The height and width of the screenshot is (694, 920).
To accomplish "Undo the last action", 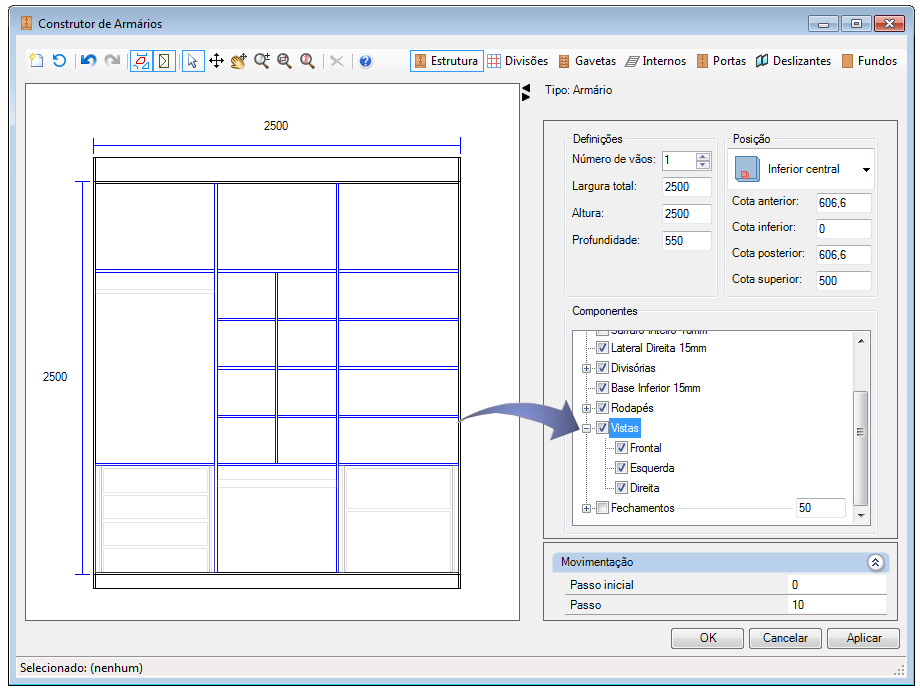I will (x=89, y=60).
